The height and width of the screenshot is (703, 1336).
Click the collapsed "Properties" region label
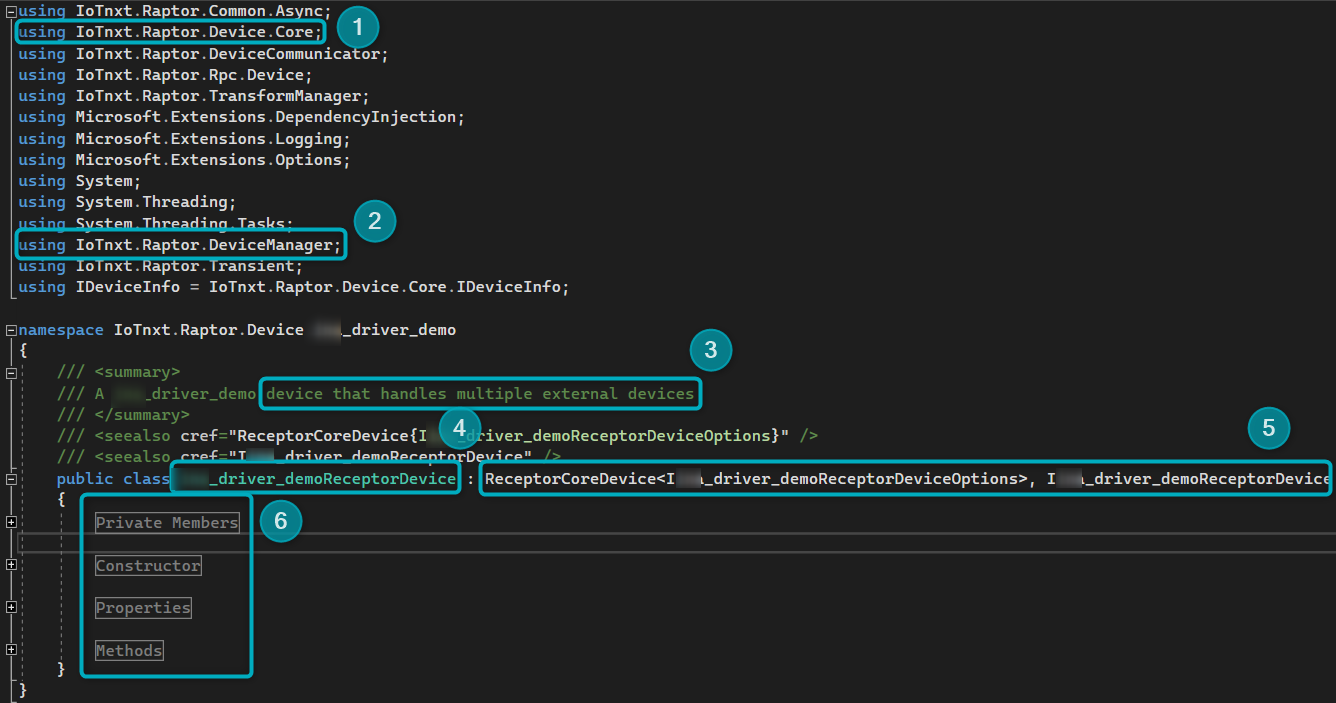tap(143, 608)
